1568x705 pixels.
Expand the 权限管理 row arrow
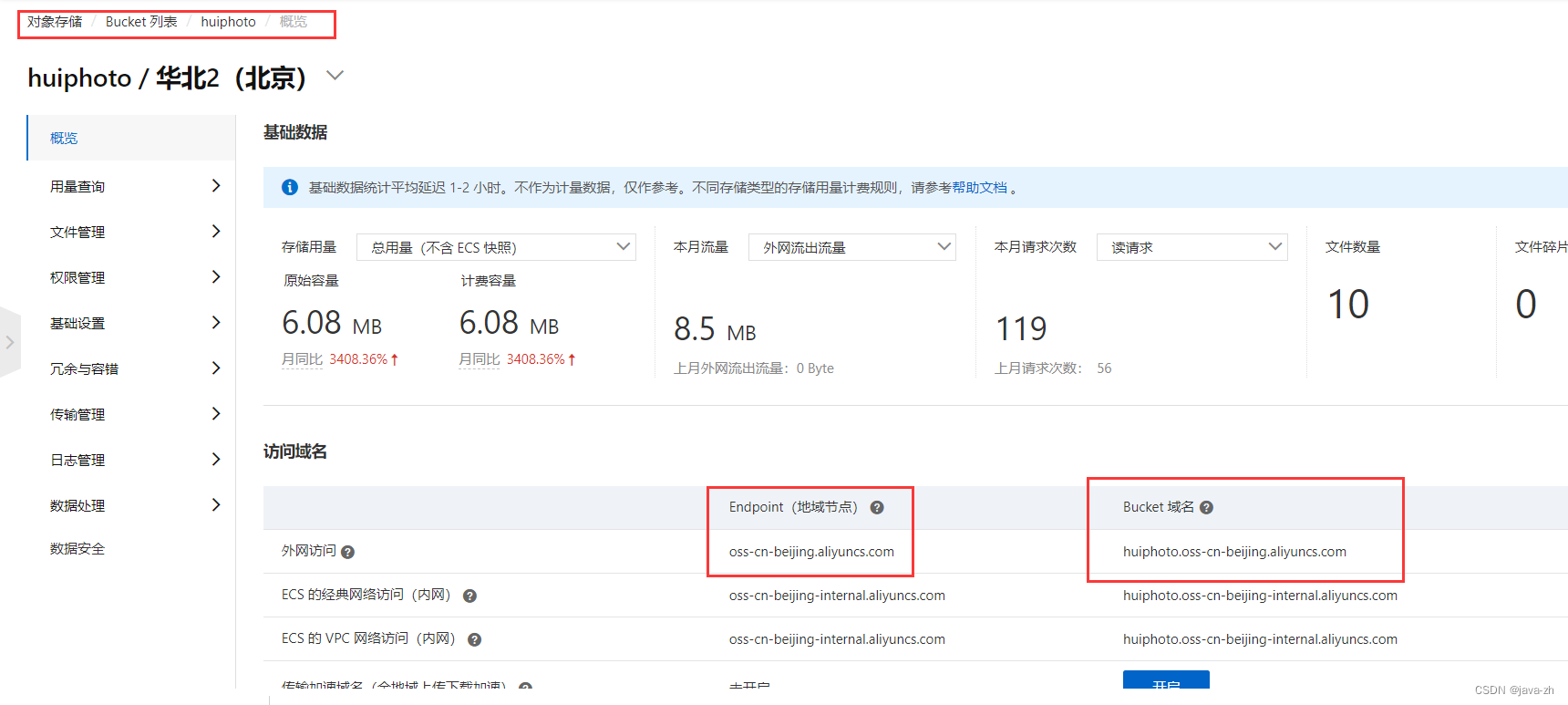coord(216,277)
